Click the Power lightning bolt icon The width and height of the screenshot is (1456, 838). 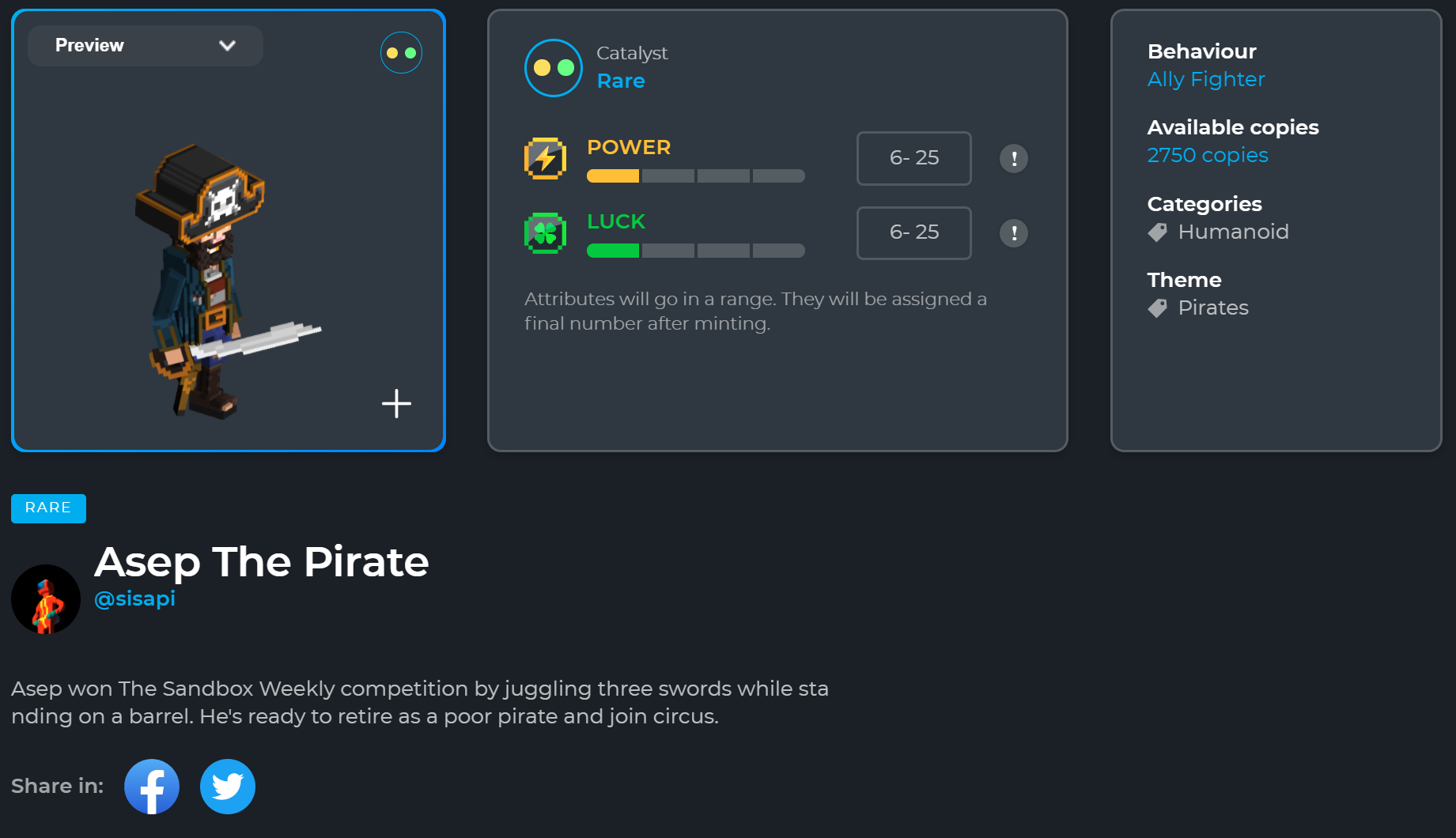pyautogui.click(x=545, y=158)
